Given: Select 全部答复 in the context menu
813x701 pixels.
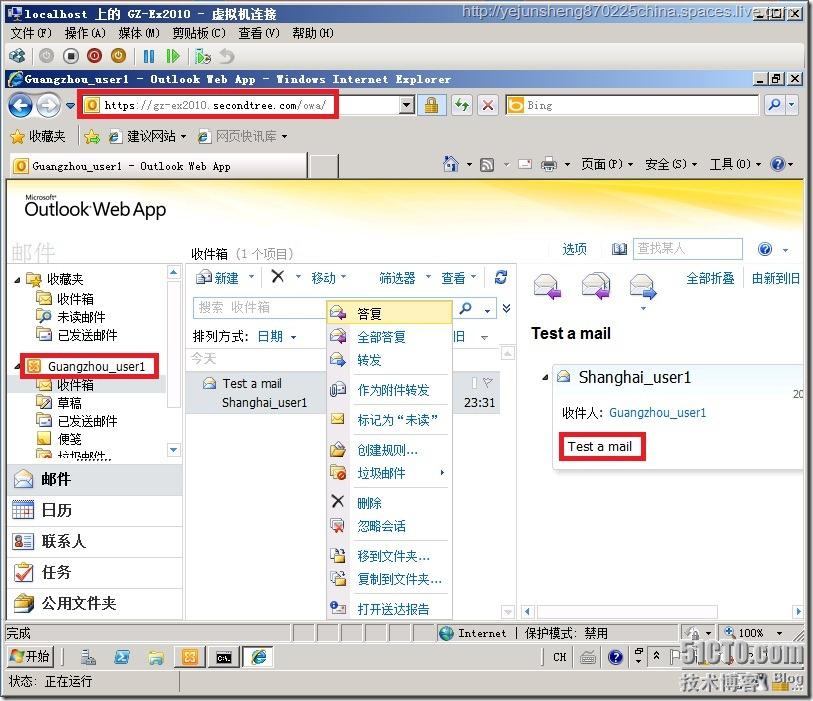Looking at the screenshot, I should click(x=389, y=337).
